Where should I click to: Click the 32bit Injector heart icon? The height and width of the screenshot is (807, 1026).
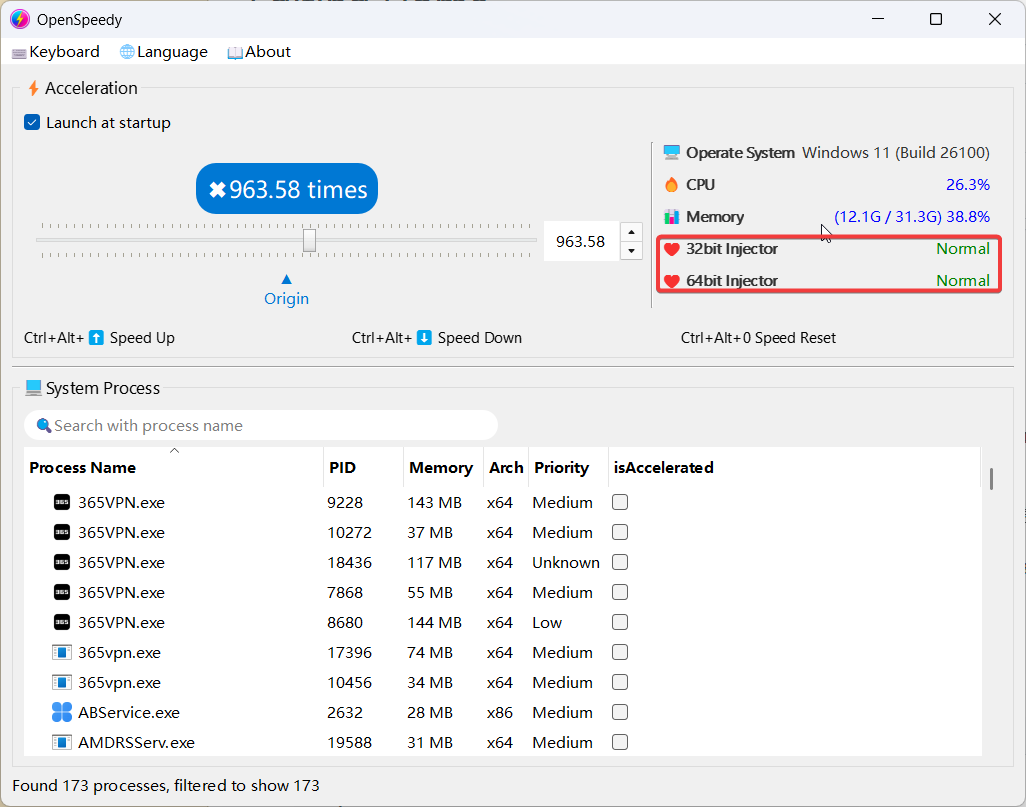671,249
